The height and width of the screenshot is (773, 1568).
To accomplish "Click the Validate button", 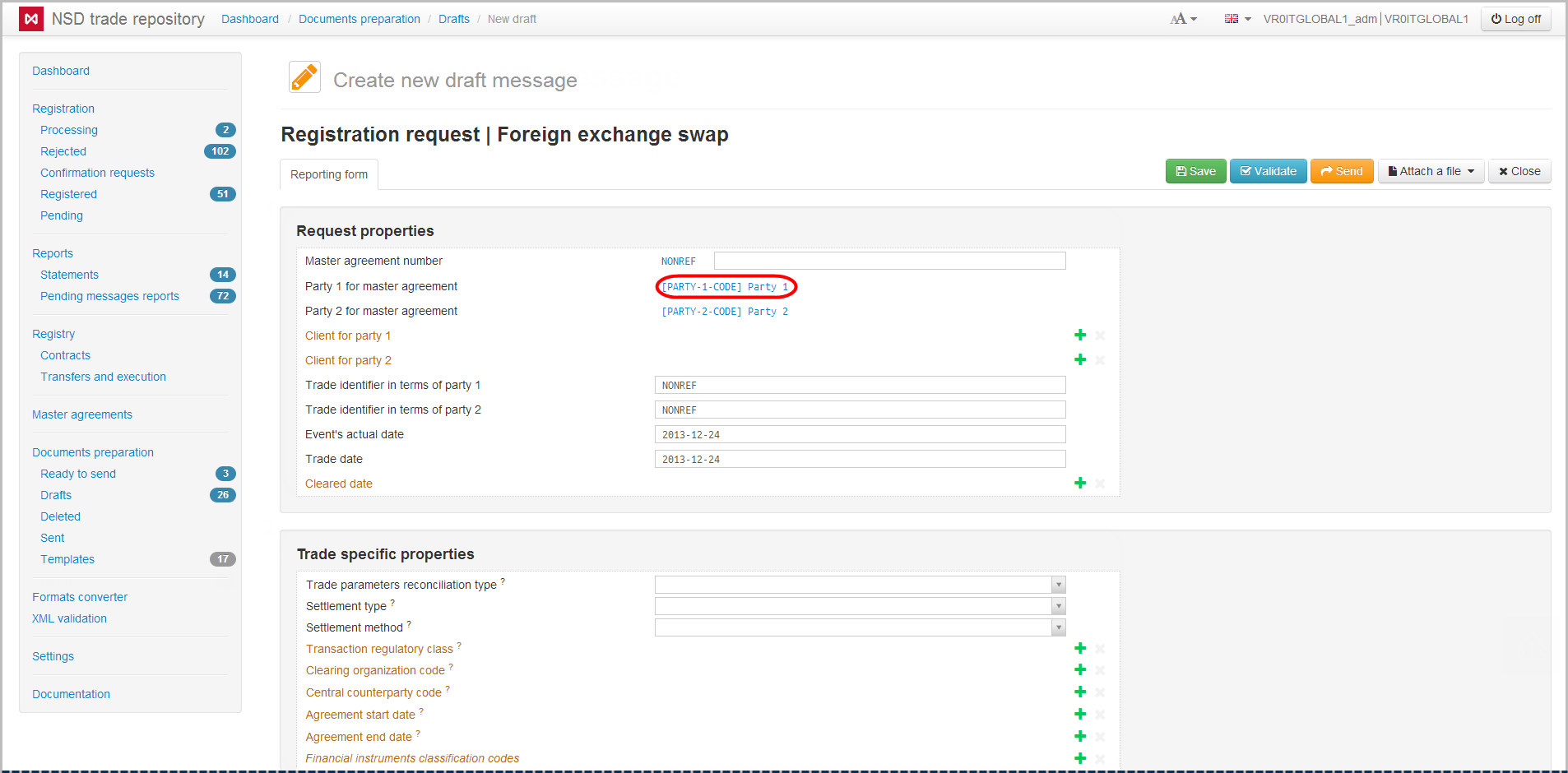I will click(x=1268, y=171).
